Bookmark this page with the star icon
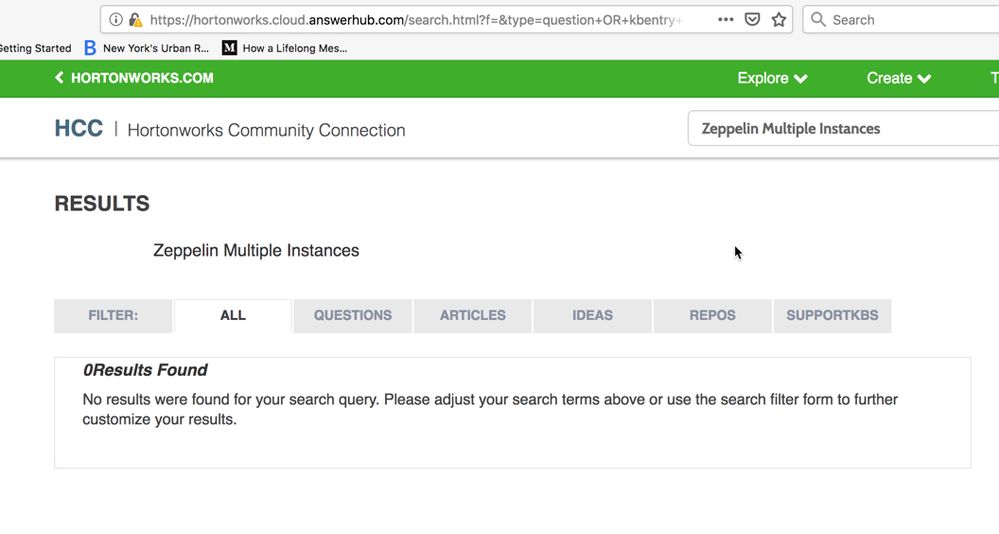Viewport: 999px width, 534px height. click(x=779, y=20)
